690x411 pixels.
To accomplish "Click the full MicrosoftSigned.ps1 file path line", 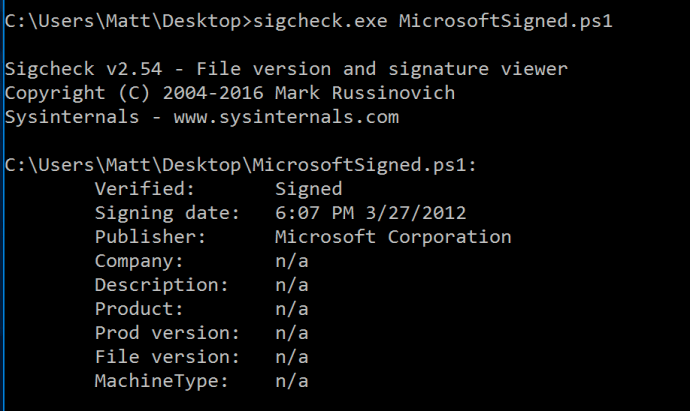I will [x=241, y=165].
